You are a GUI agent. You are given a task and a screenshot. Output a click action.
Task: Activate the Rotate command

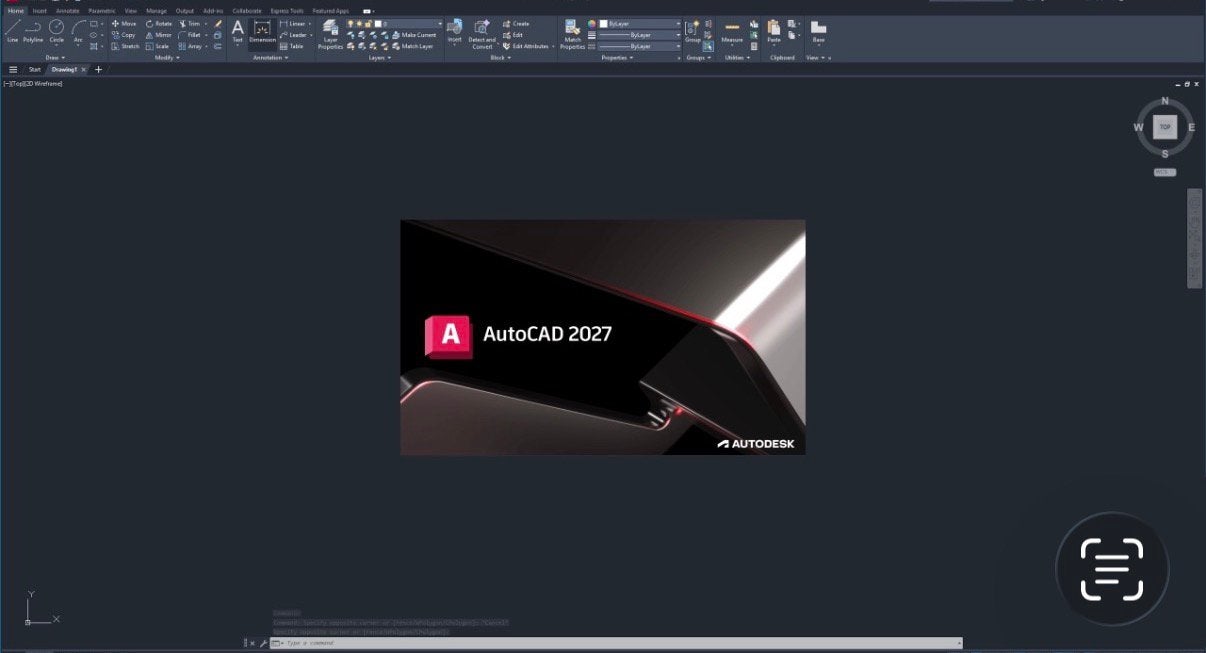[159, 23]
